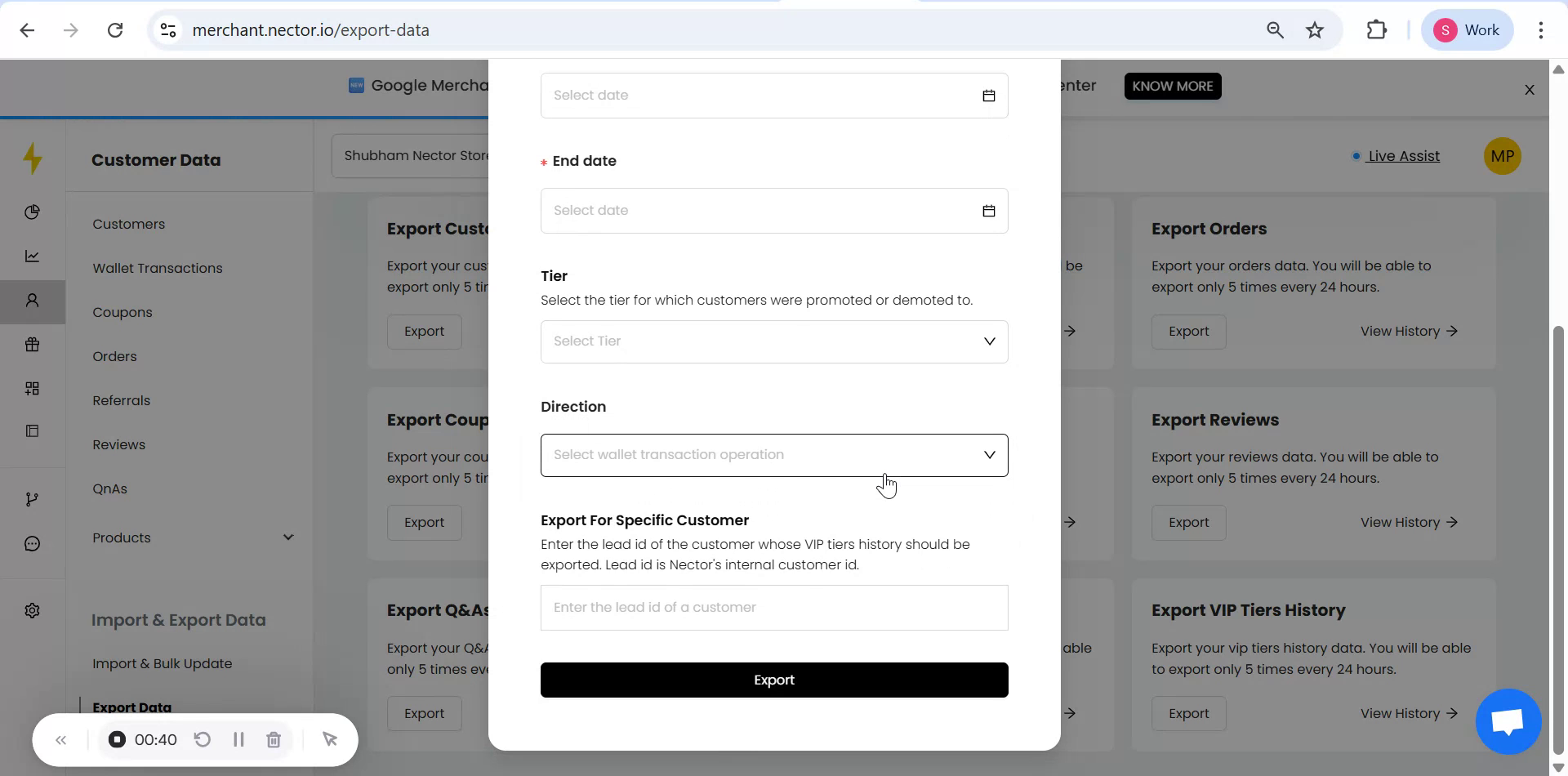Open the Select Tier dropdown
1568x776 pixels.
coord(773,341)
